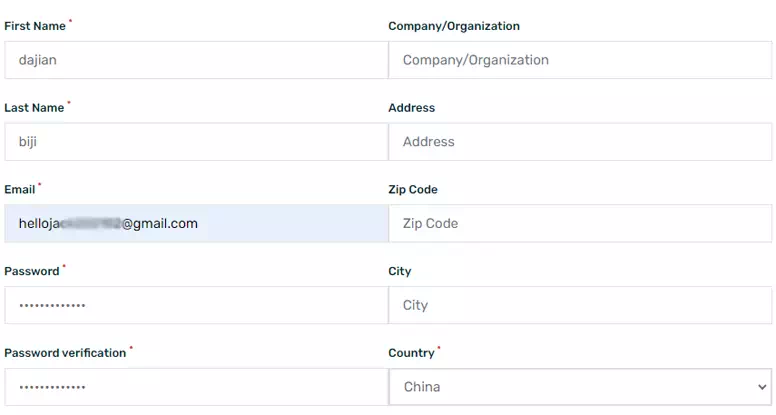Click the Country label text
776x415 pixels.
tap(411, 353)
